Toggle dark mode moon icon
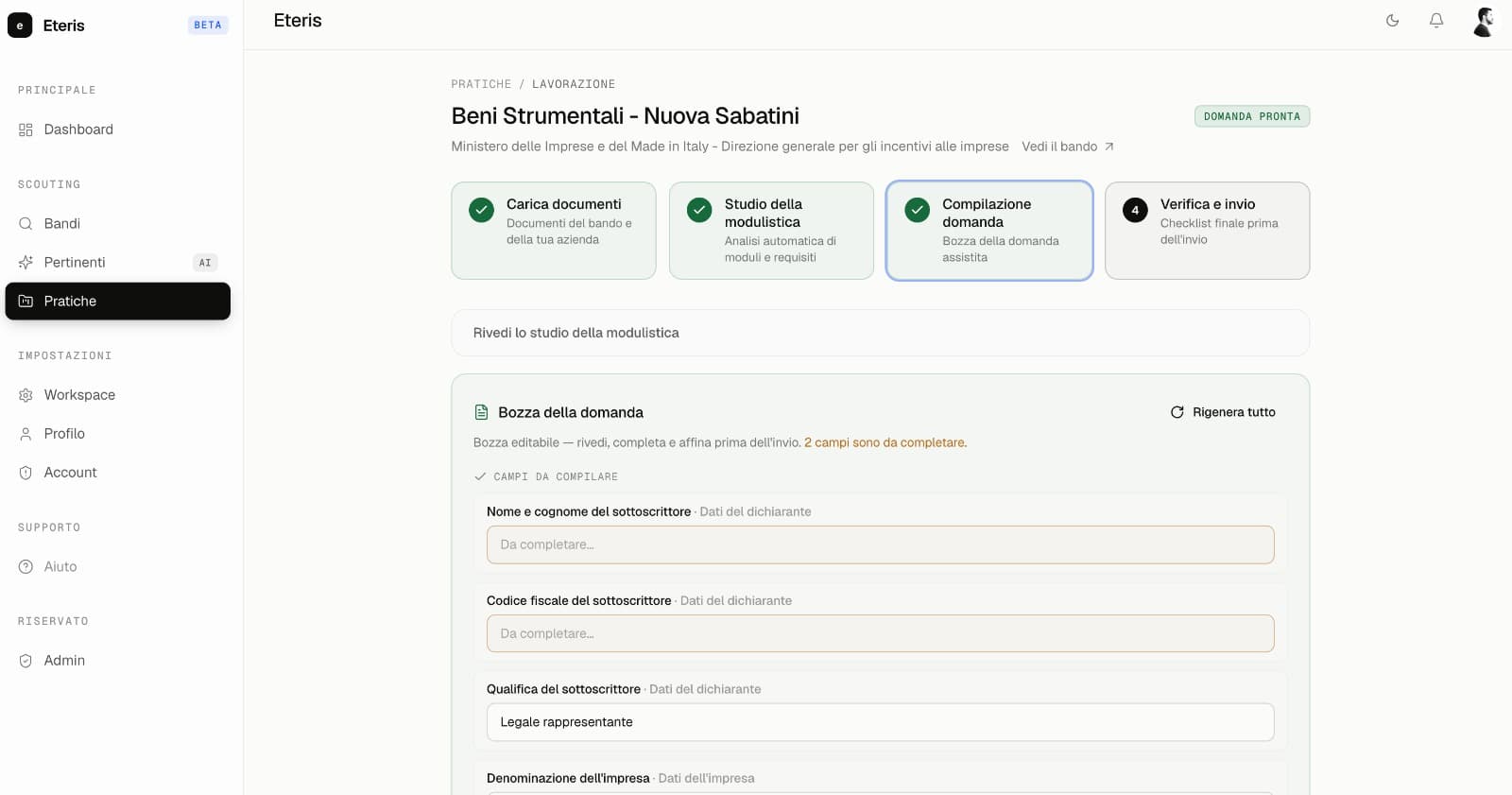 tap(1392, 21)
